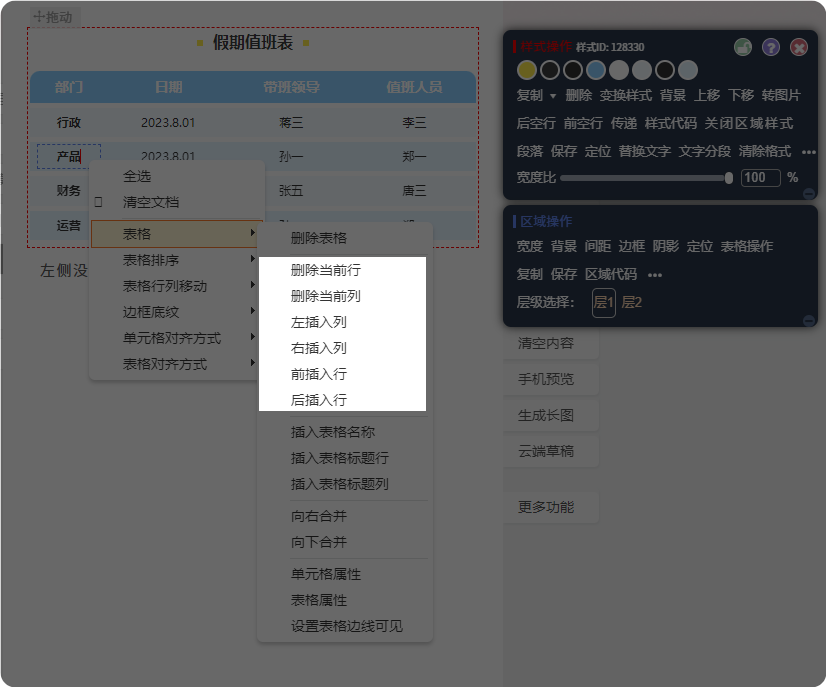Viewport: 826px width, 687px height.
Task: Click 替换文字 in the style panel
Action: coord(644,151)
